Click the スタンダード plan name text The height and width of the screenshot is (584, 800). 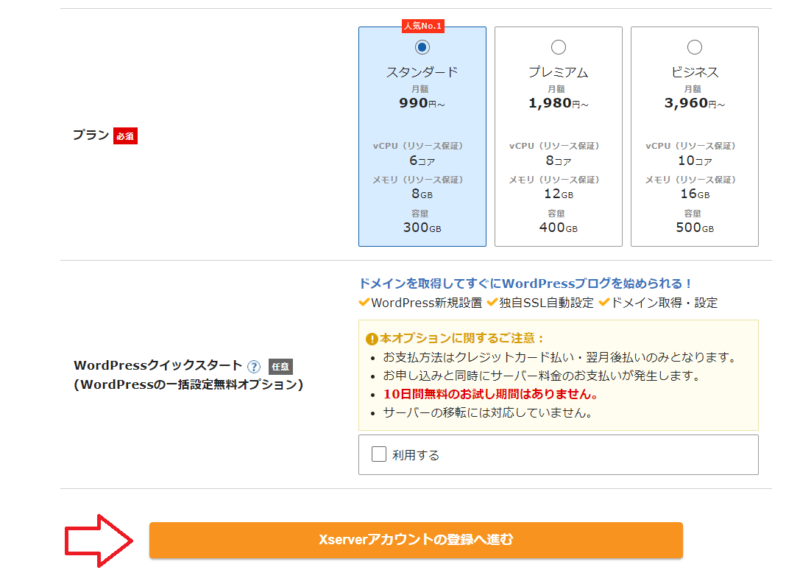[x=422, y=72]
